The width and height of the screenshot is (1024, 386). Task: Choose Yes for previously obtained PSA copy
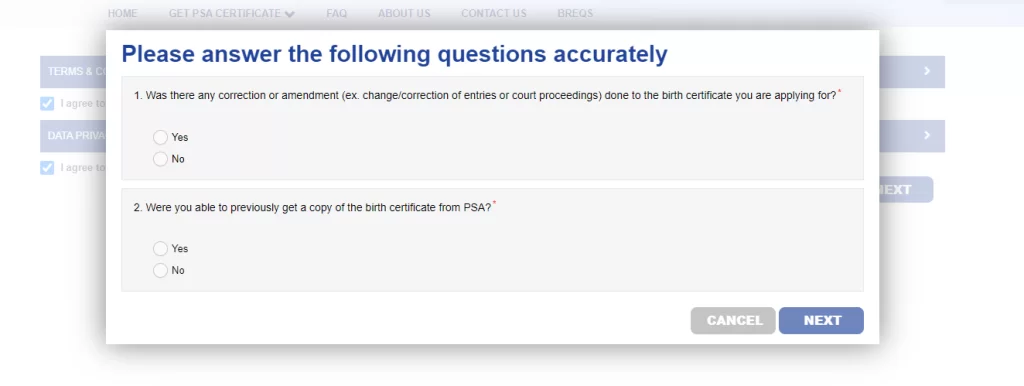[x=160, y=248]
